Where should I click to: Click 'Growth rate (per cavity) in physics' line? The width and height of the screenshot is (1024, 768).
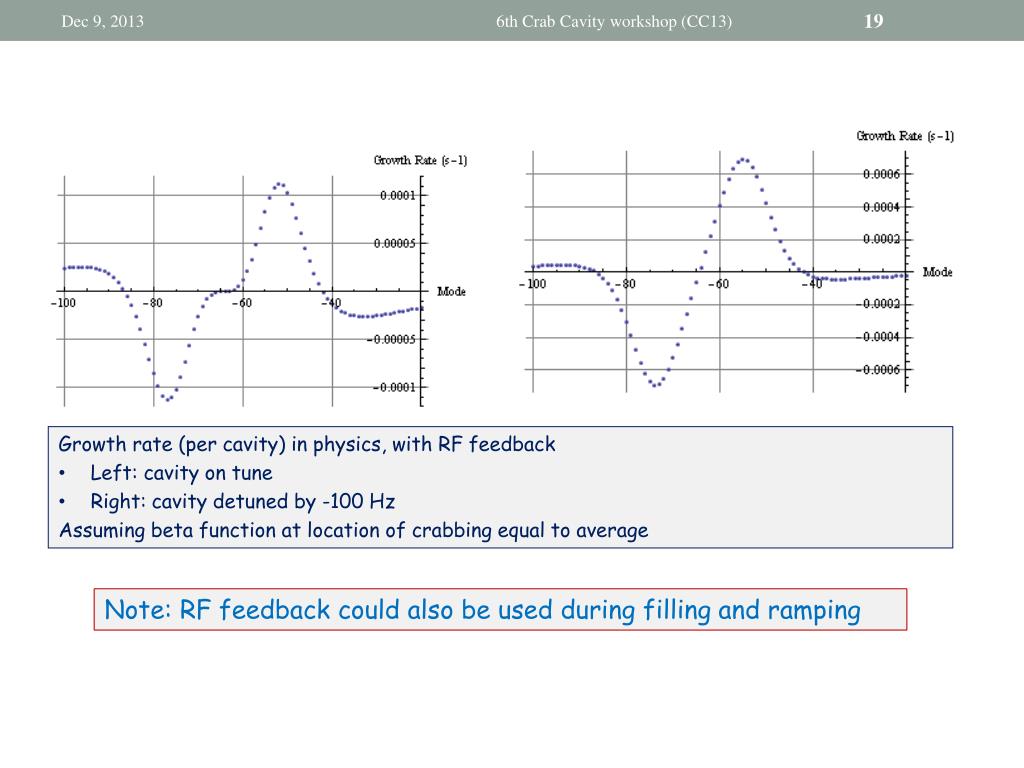307,445
